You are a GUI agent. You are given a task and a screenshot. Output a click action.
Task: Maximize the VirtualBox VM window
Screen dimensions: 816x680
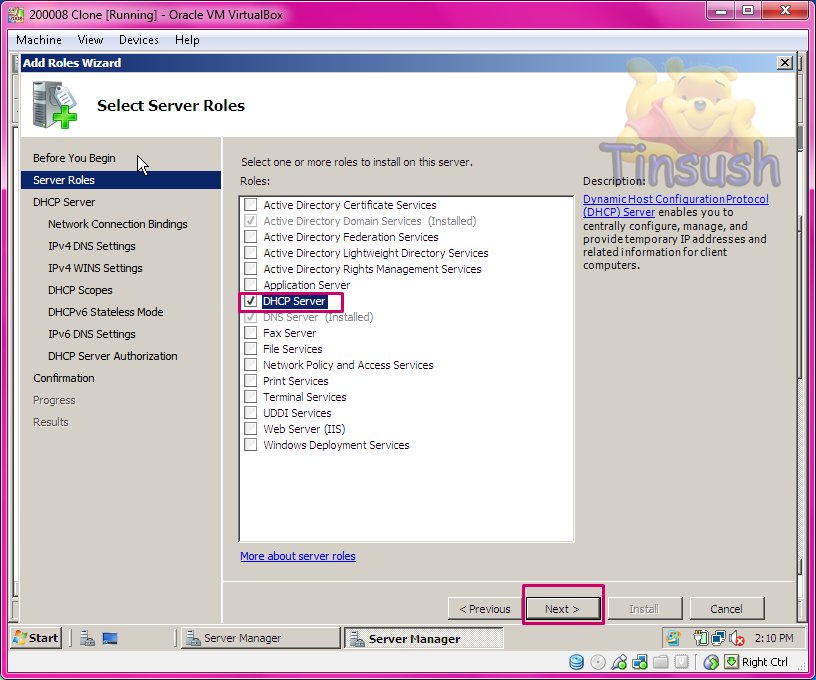pos(748,11)
